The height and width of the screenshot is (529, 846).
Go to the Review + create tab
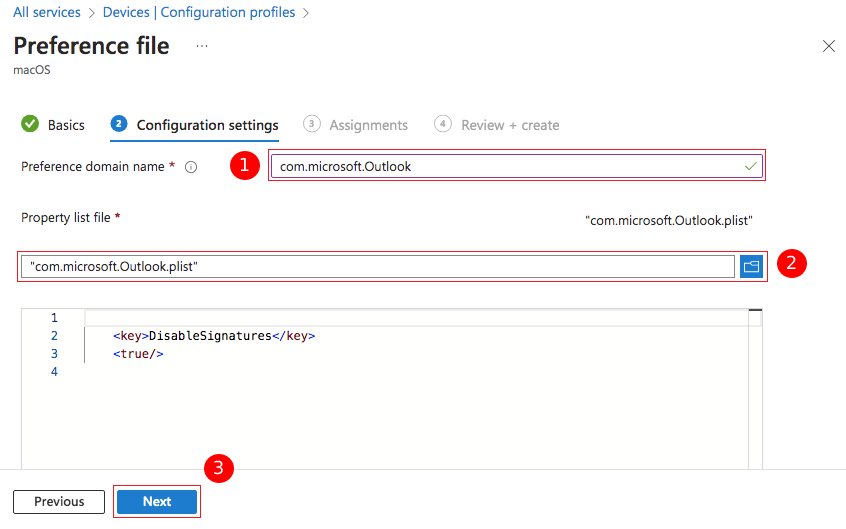(x=510, y=125)
